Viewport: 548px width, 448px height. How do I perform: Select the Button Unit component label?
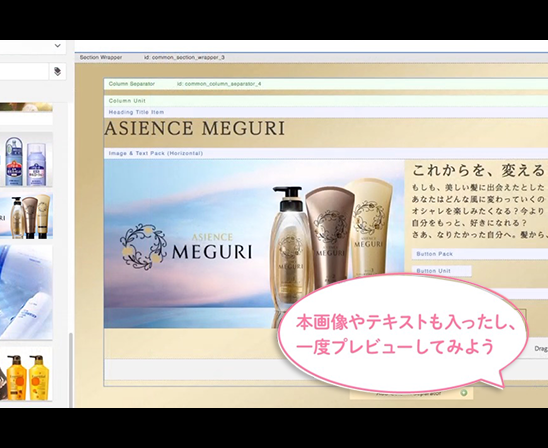pos(441,271)
